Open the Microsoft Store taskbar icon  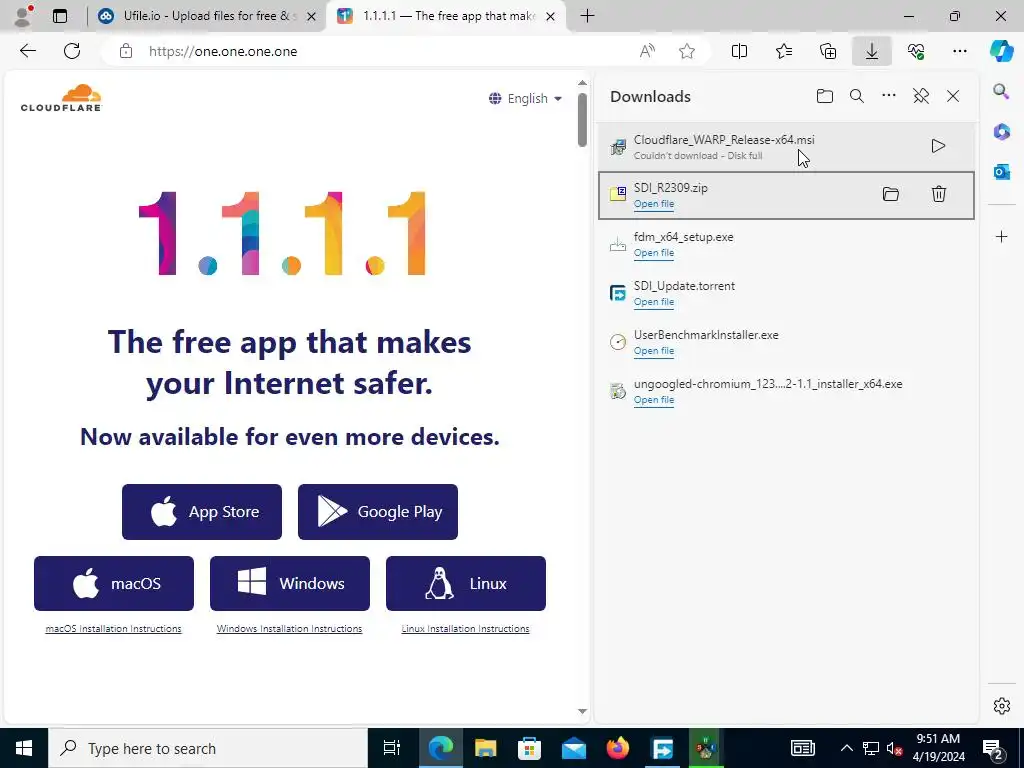529,748
